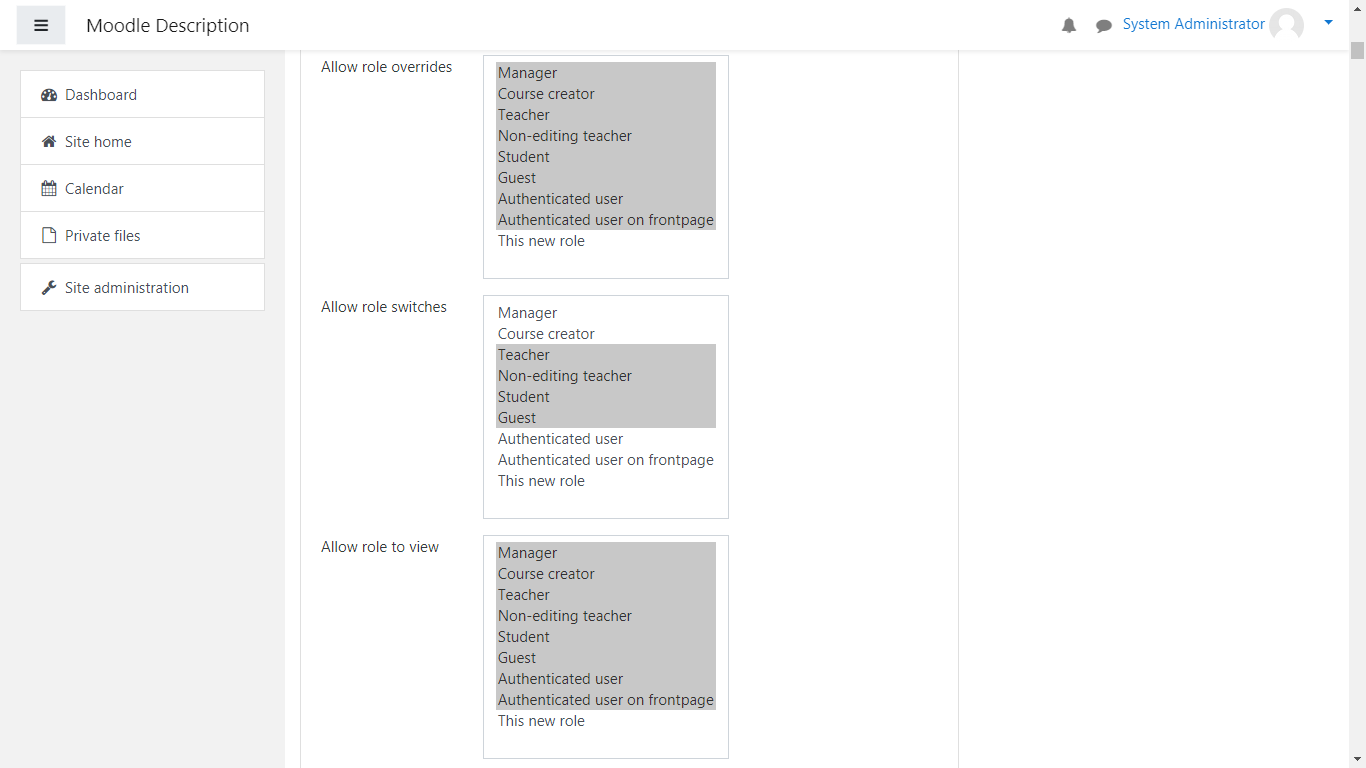Viewport: 1366px width, 768px height.
Task: Click the Moodle Description site title
Action: (x=168, y=26)
